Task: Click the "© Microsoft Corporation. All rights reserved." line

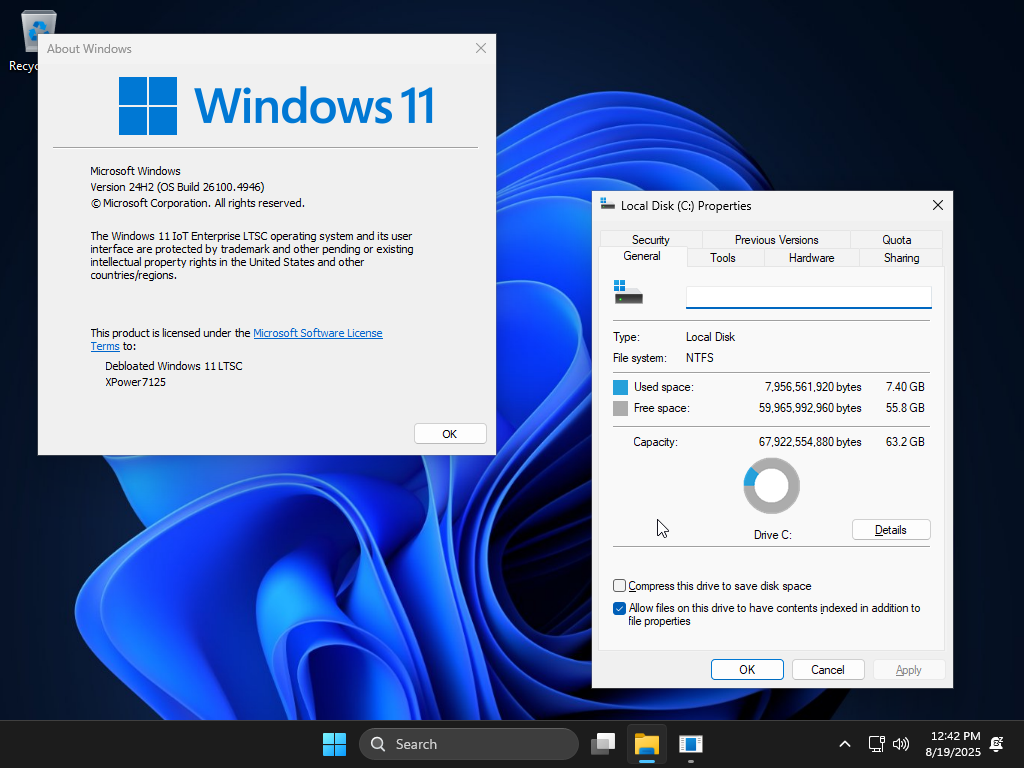Action: tap(198, 203)
